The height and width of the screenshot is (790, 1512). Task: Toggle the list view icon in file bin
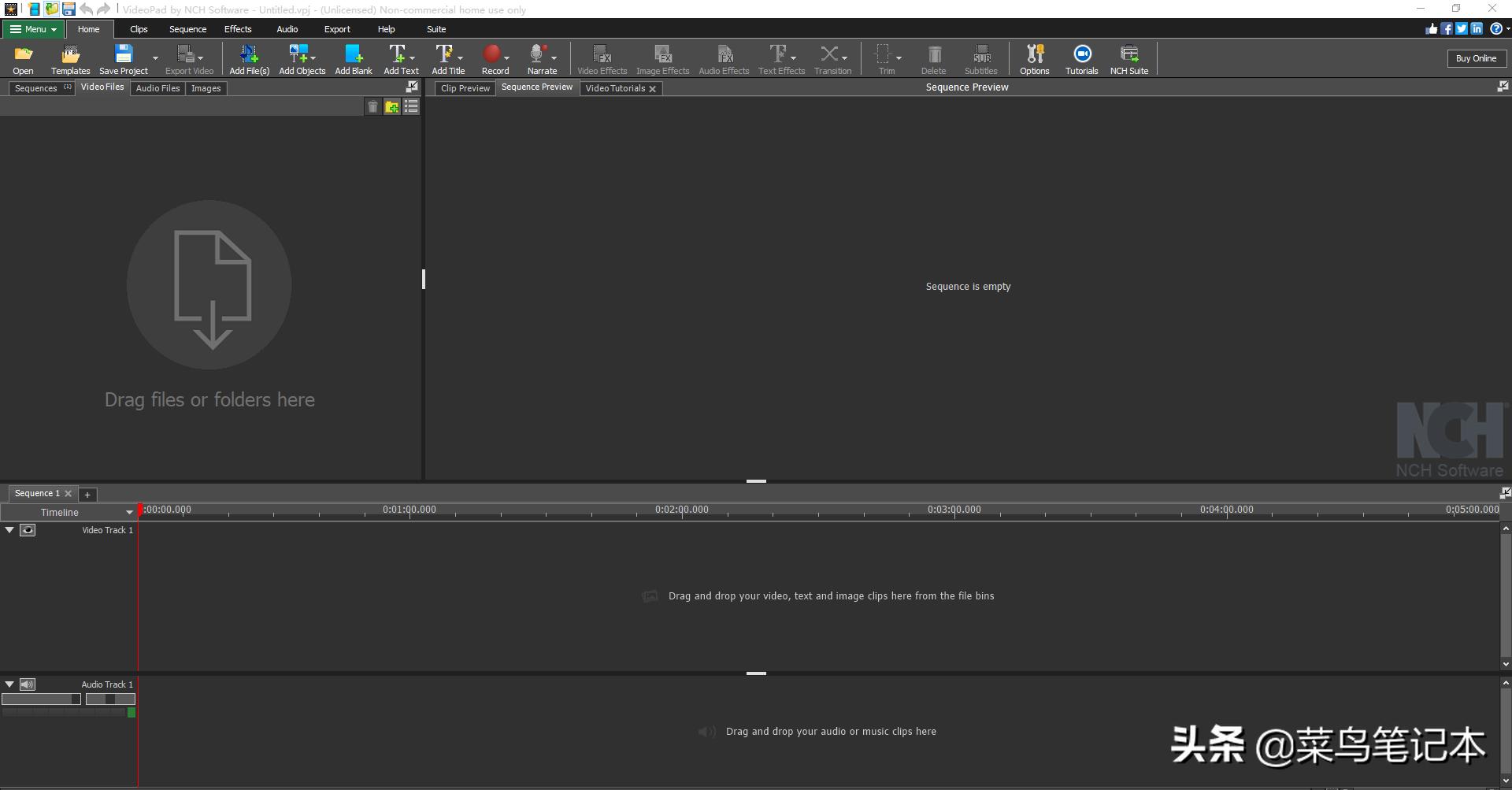pos(411,107)
